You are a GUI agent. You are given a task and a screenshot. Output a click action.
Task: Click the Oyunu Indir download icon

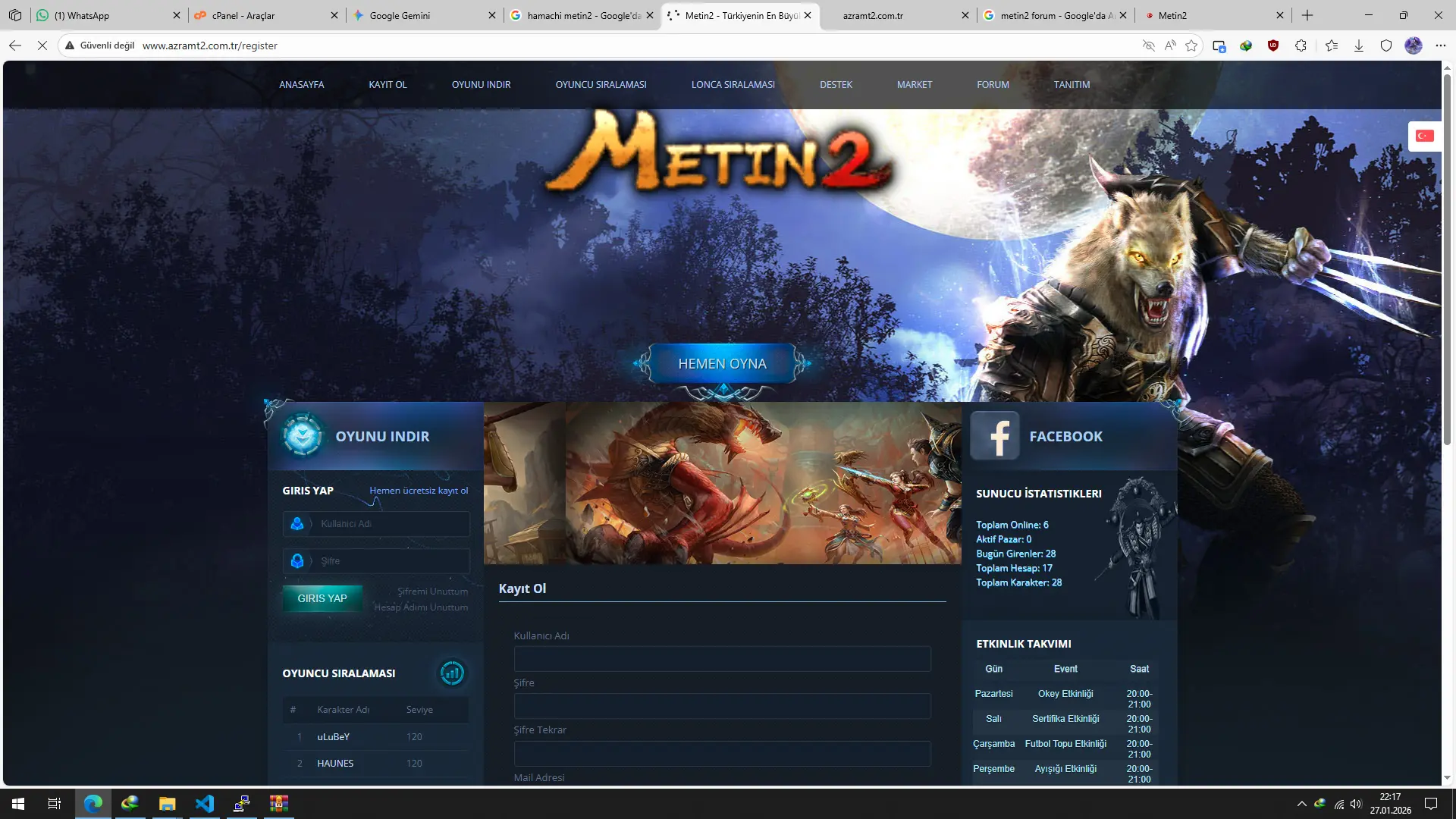[x=303, y=436]
